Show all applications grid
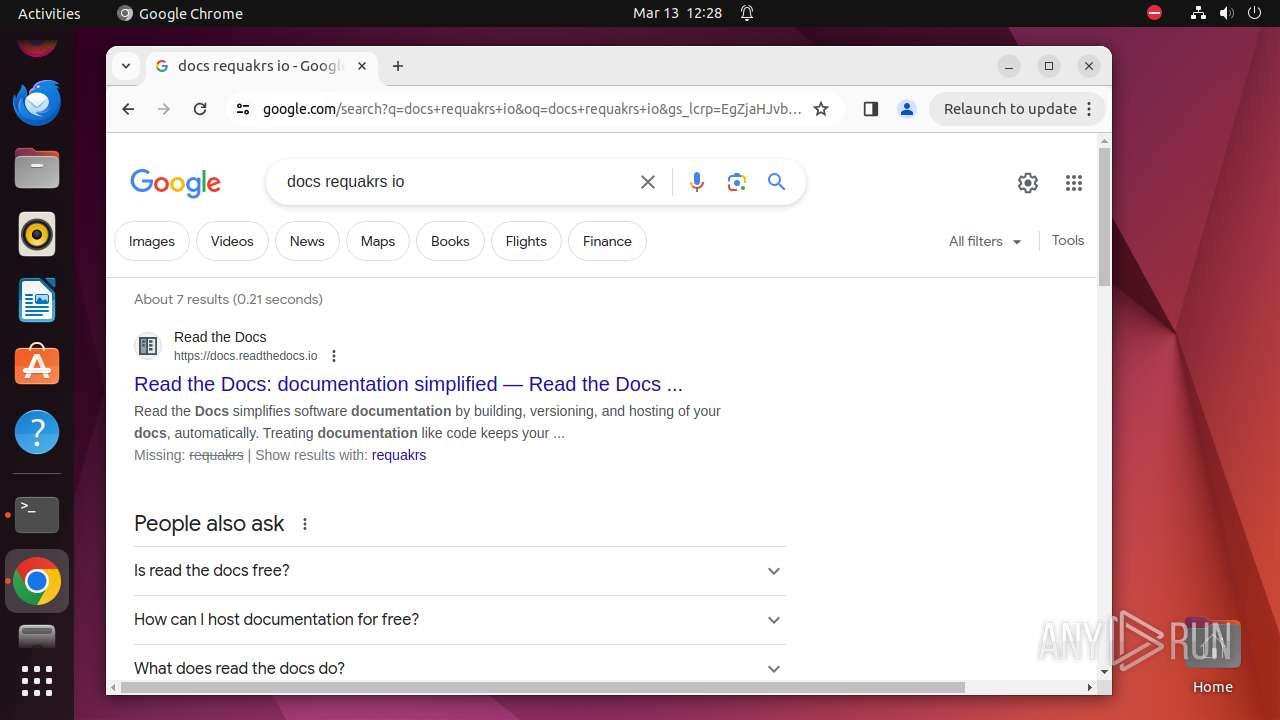1280x720 pixels. point(37,681)
